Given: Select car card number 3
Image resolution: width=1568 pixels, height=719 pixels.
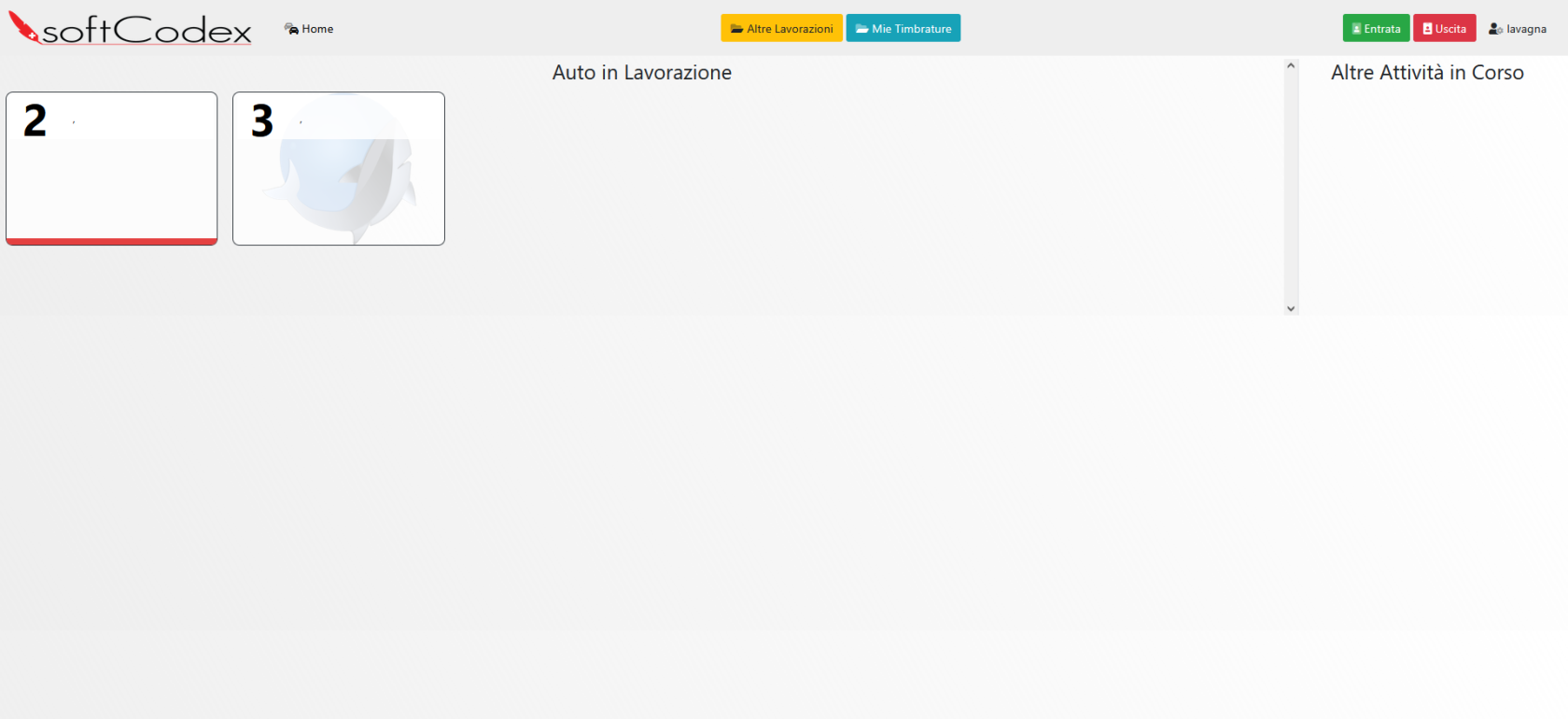Looking at the screenshot, I should pyautogui.click(x=338, y=168).
